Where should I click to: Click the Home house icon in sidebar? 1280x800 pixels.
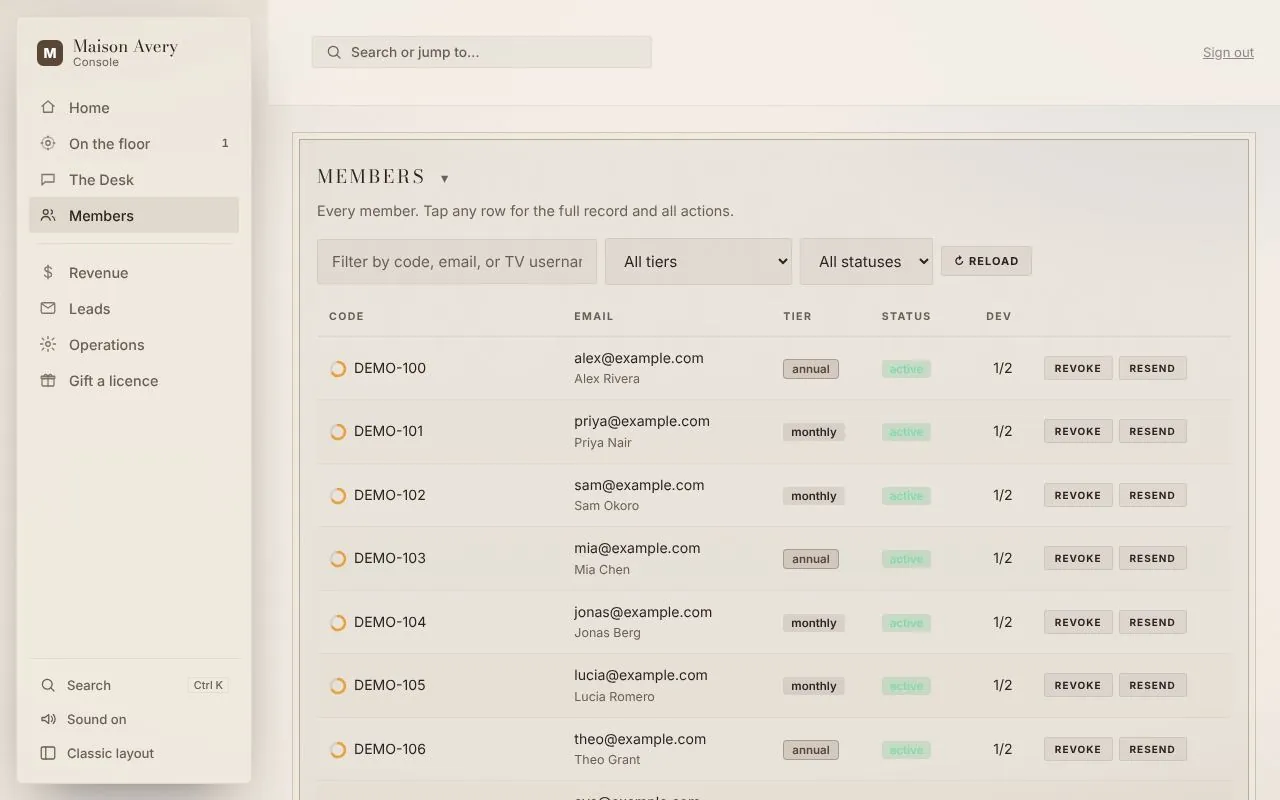point(48,107)
